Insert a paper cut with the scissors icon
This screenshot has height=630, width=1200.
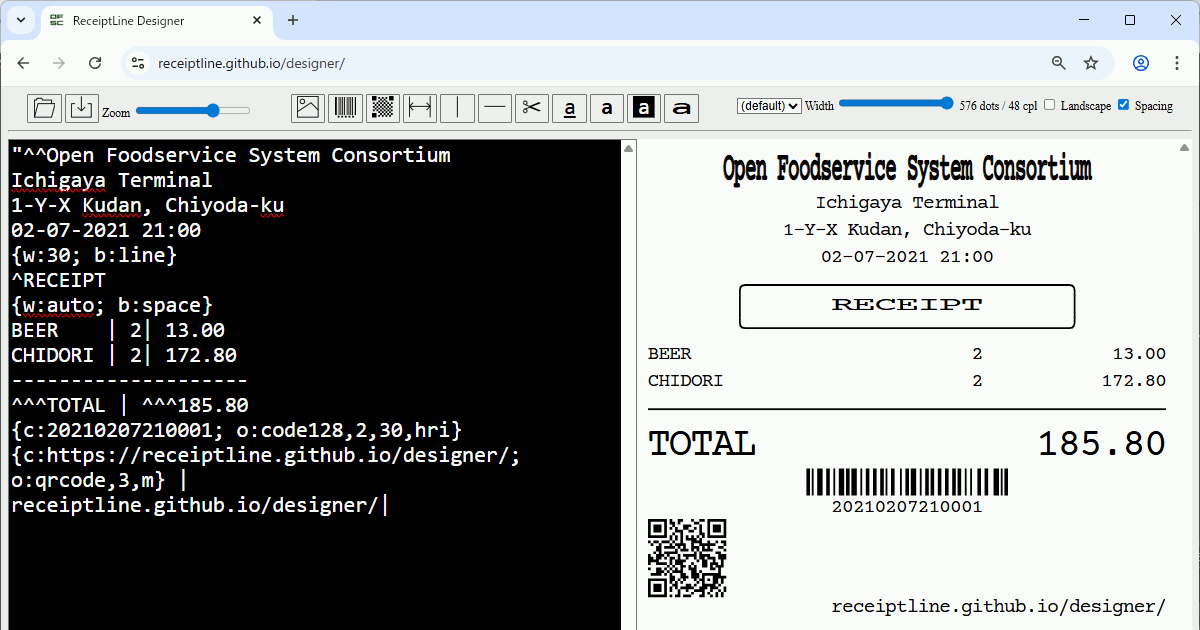[531, 108]
